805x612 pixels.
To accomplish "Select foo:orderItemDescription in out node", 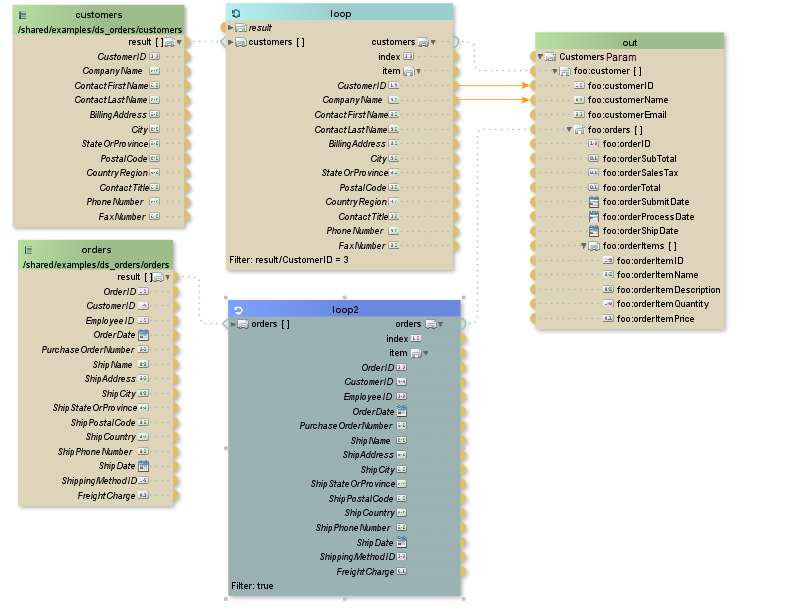I will (x=668, y=290).
